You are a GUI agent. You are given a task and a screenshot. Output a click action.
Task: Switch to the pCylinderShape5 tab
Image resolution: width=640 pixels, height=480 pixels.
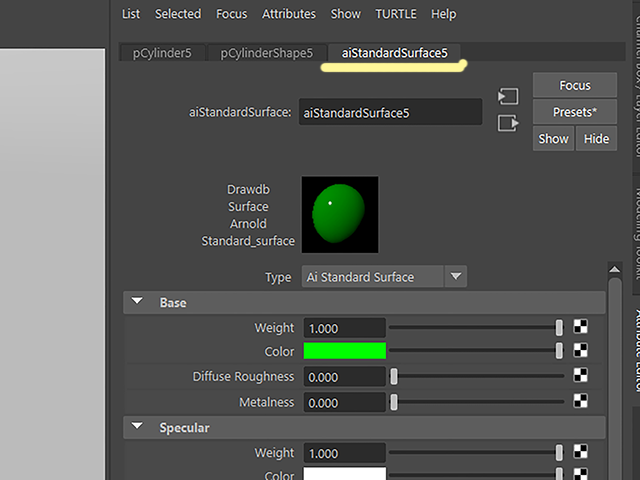click(x=267, y=53)
